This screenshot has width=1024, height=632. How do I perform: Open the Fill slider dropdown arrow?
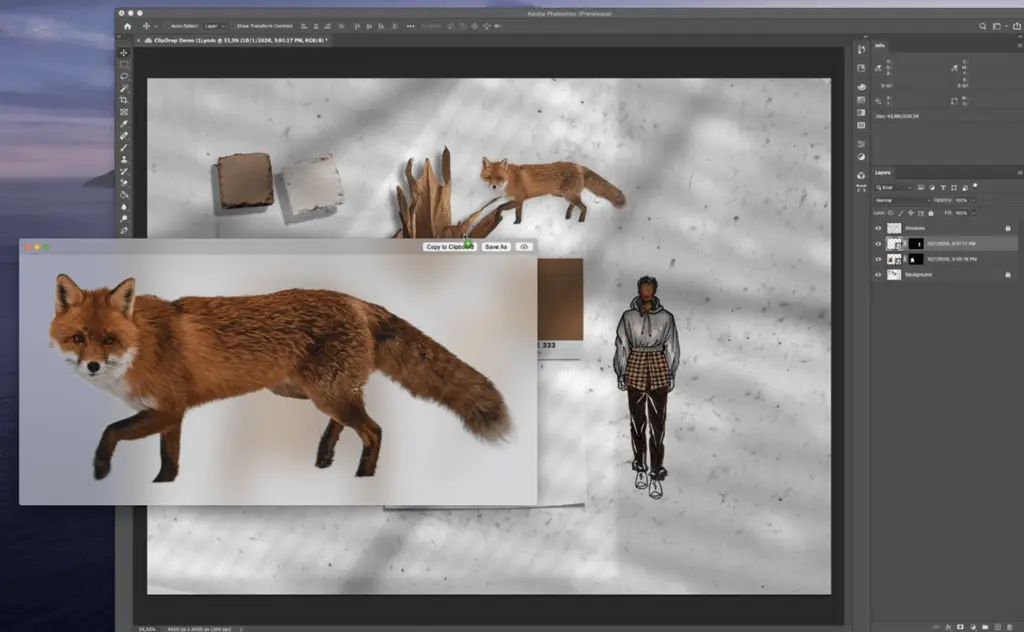[973, 213]
